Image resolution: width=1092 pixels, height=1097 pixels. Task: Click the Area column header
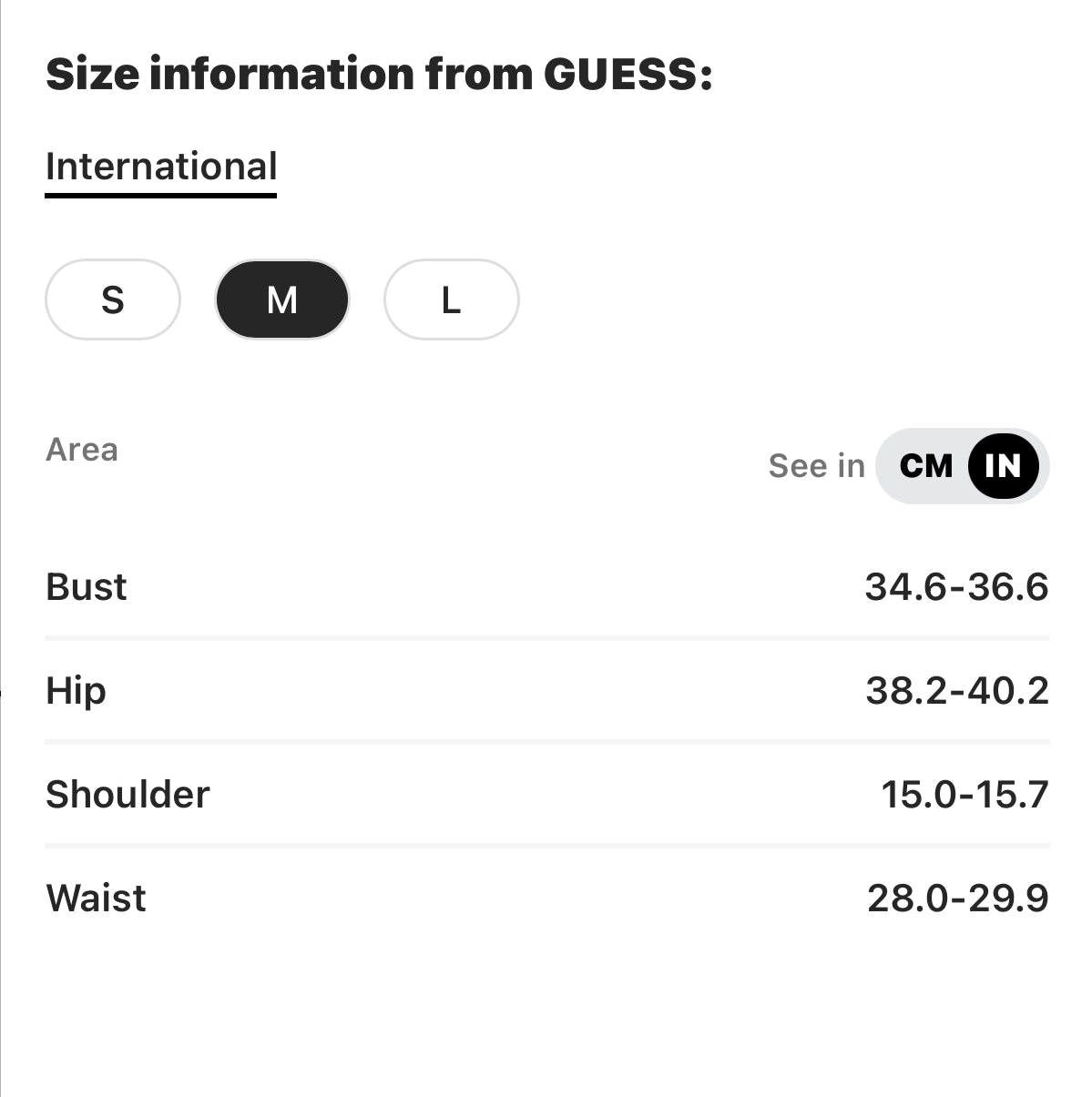coord(82,449)
